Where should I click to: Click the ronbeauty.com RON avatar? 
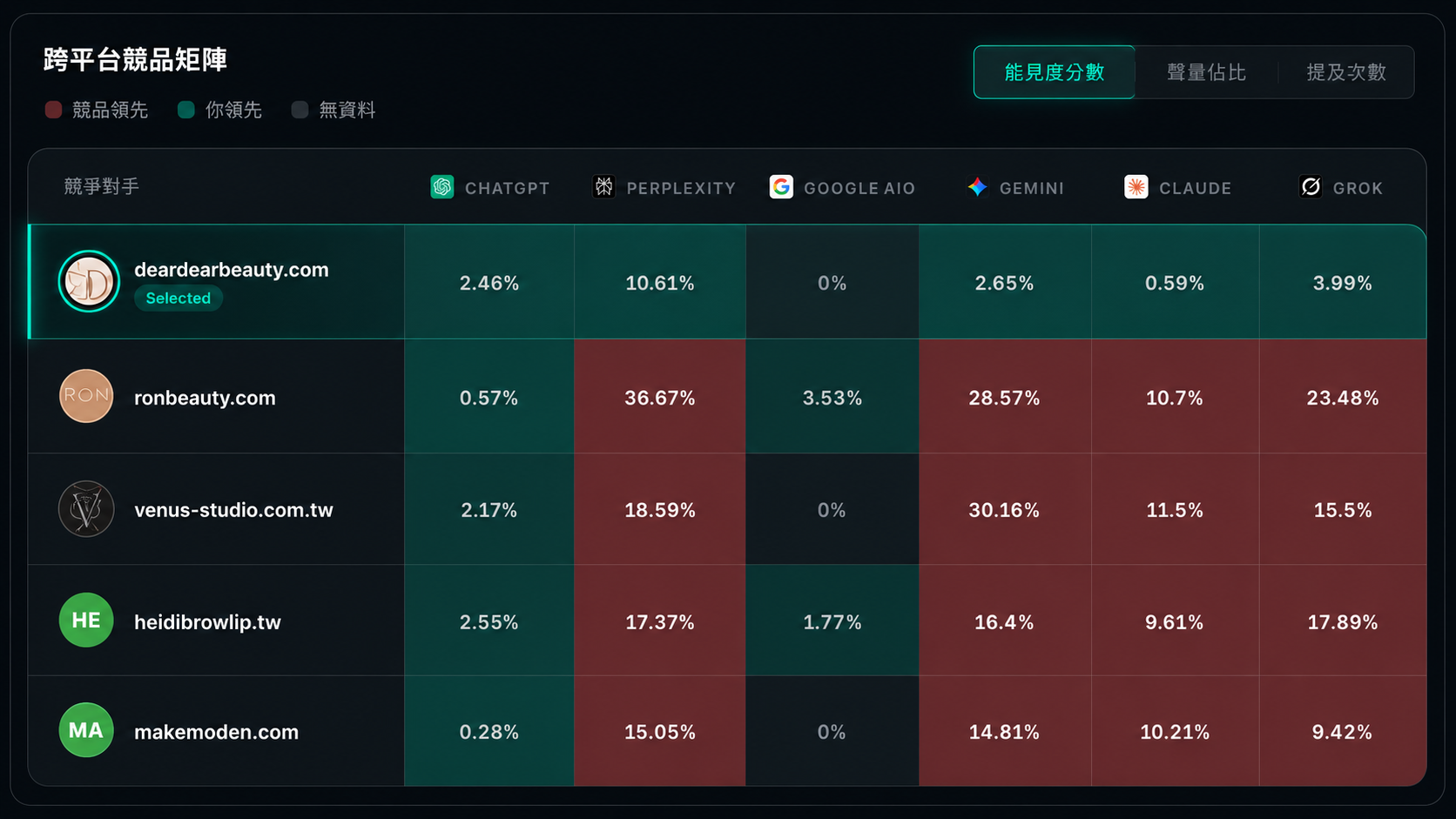(86, 396)
